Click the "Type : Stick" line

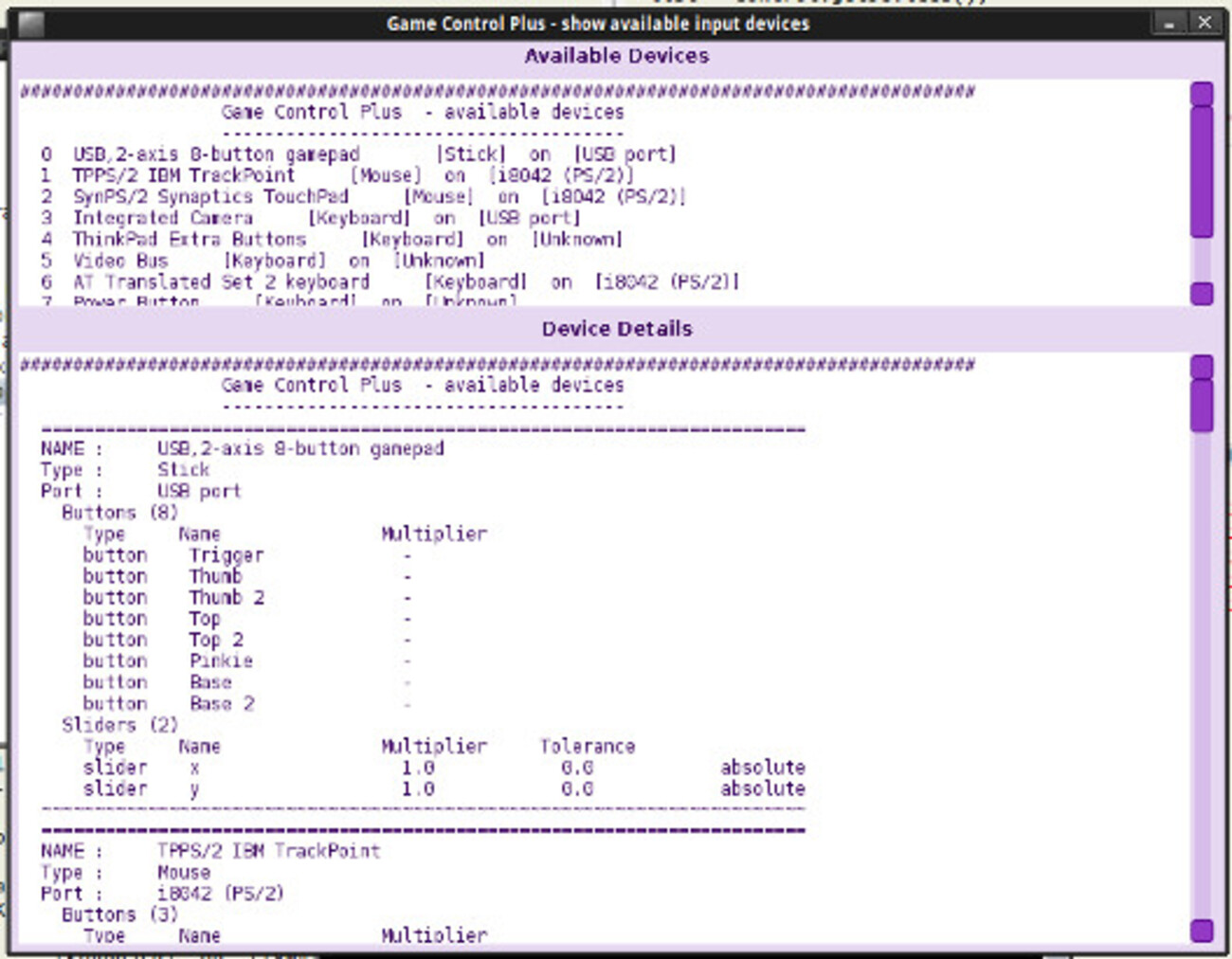click(x=125, y=470)
